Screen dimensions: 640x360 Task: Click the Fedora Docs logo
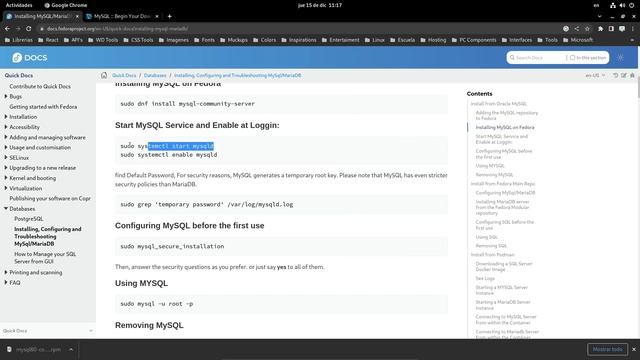[x=29, y=58]
